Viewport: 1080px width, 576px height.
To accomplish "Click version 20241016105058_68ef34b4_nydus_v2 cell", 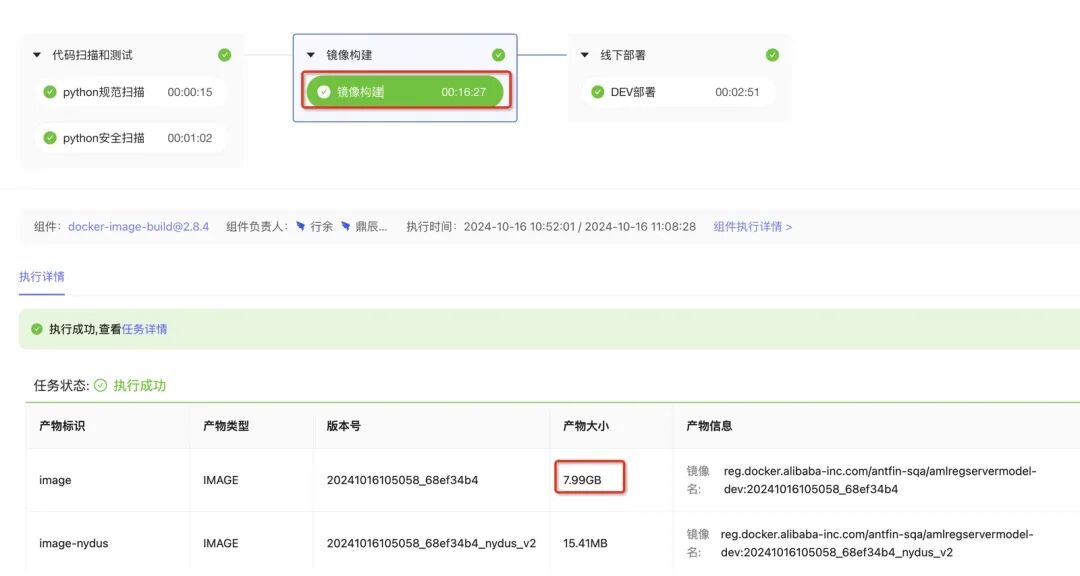I will (431, 544).
